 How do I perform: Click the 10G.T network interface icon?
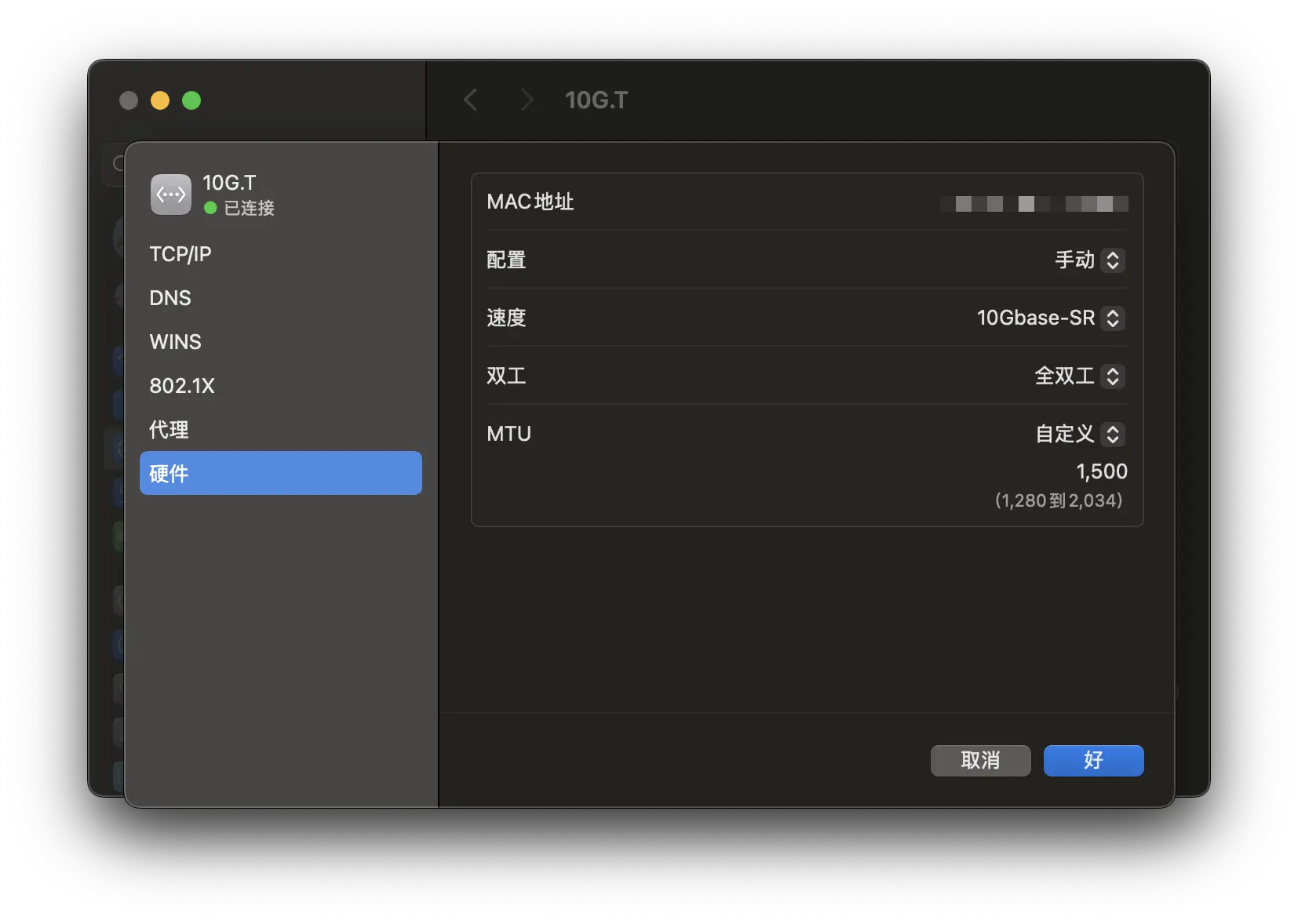171,195
